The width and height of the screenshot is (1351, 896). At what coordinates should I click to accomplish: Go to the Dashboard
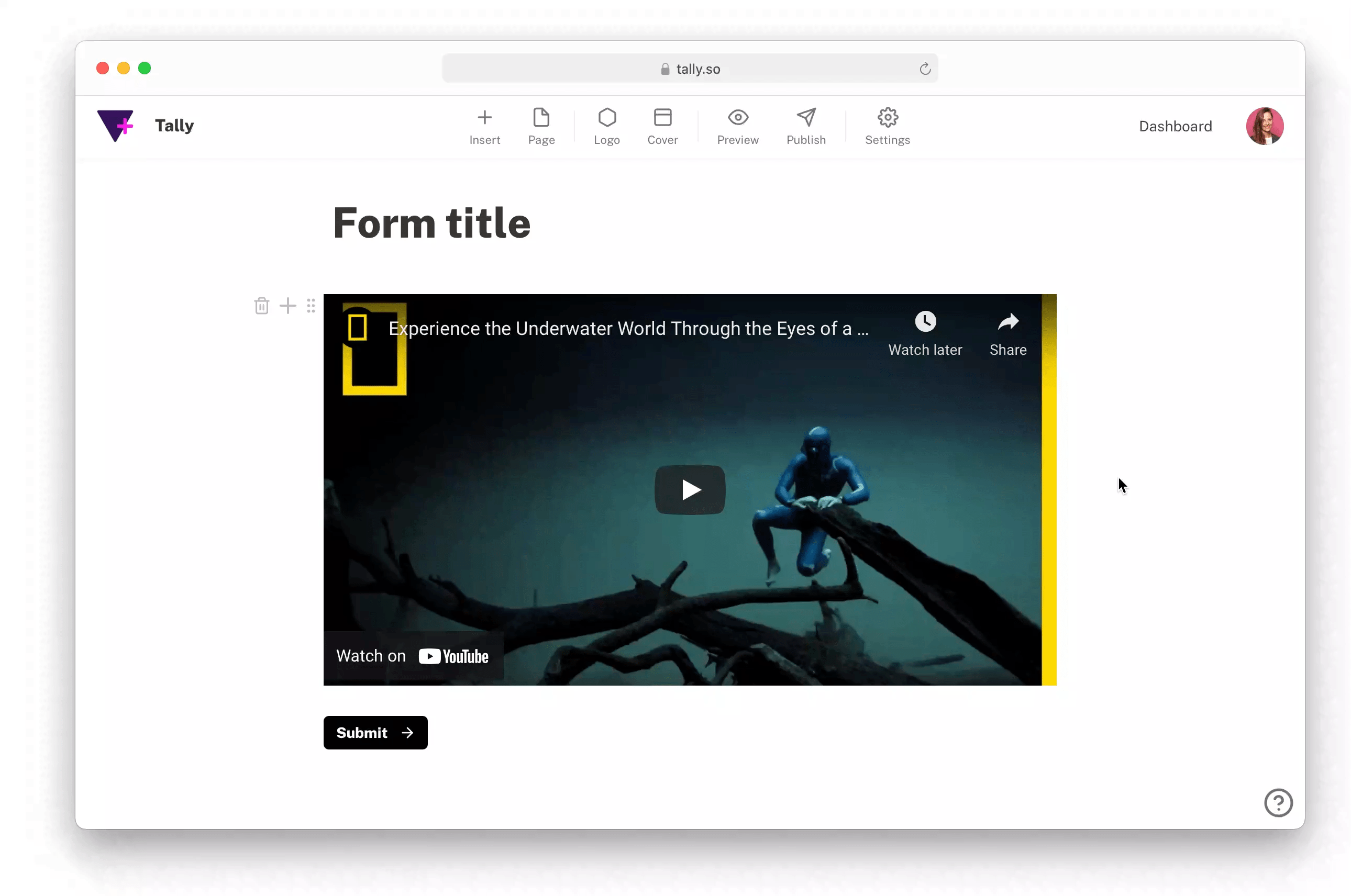click(x=1175, y=126)
